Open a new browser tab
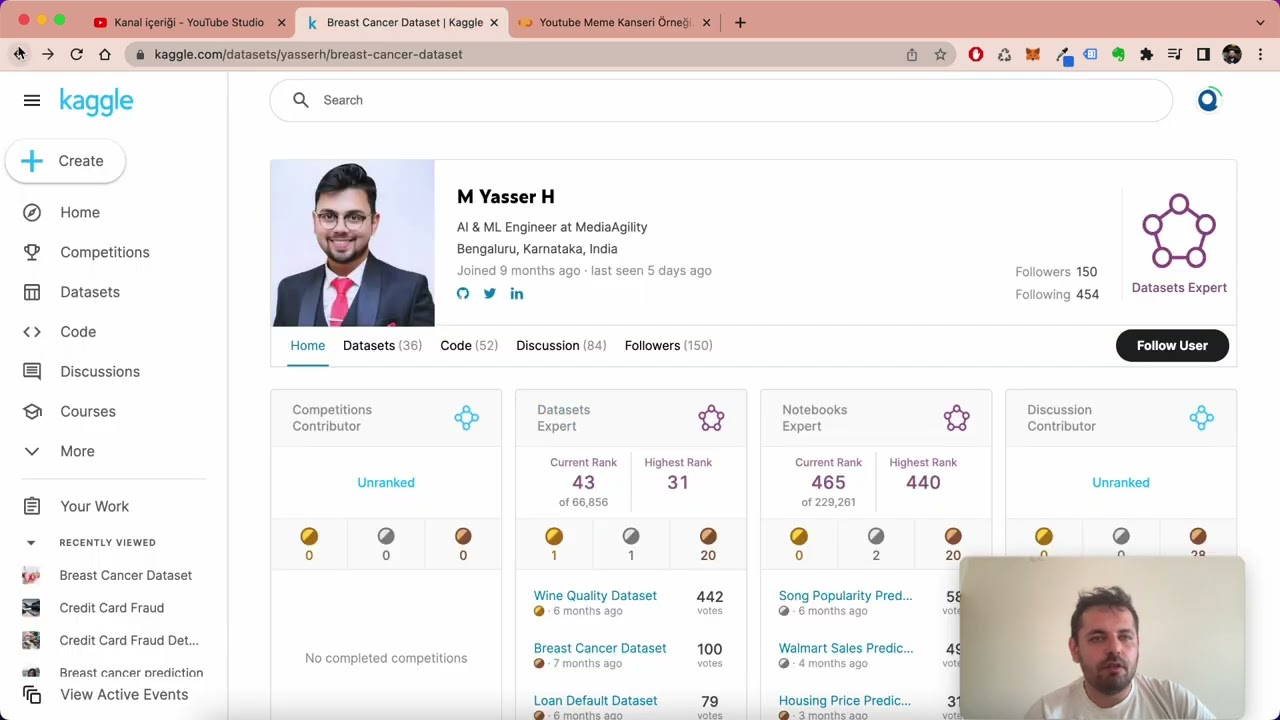1280x720 pixels. click(x=740, y=22)
